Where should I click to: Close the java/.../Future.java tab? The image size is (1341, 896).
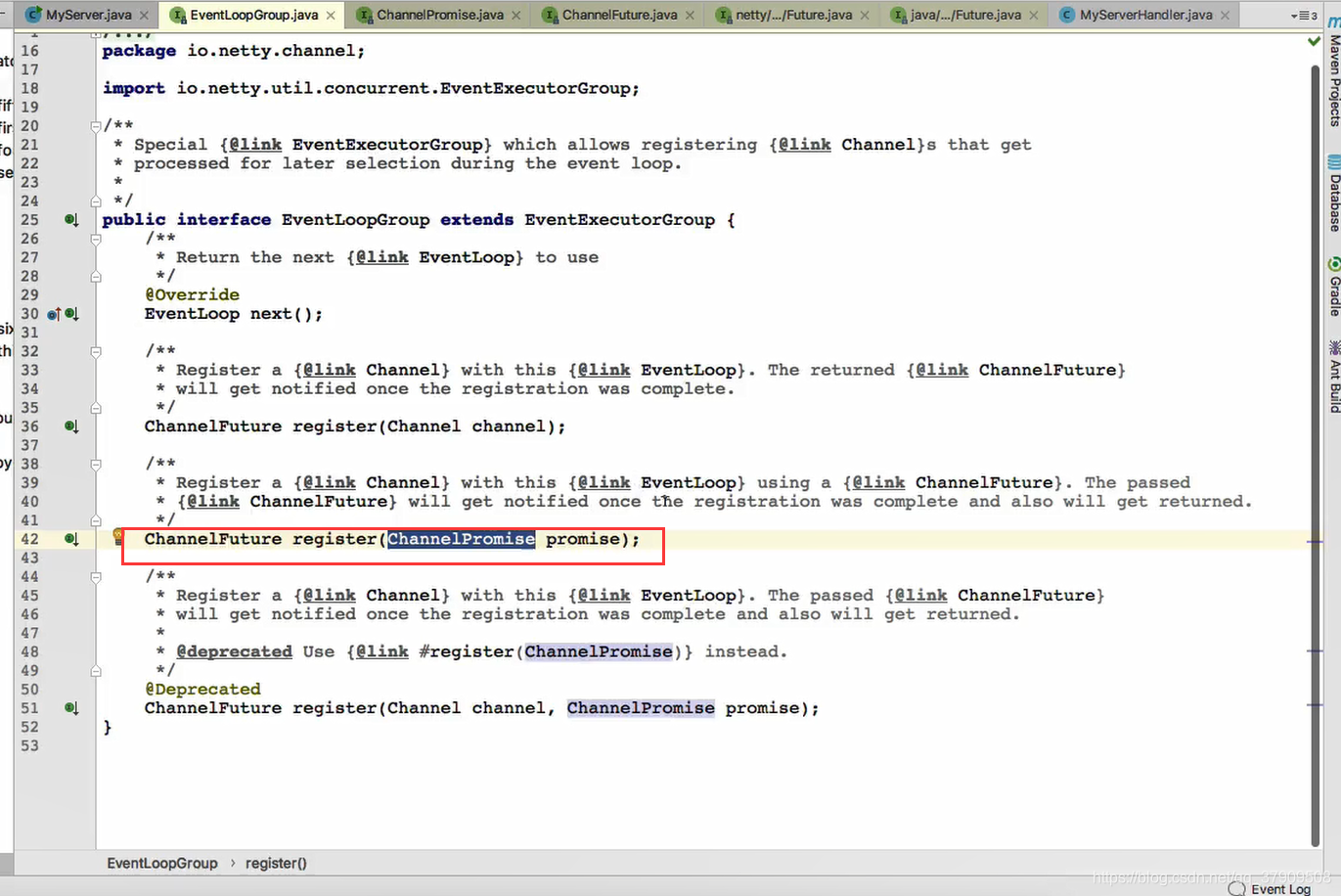point(1034,16)
